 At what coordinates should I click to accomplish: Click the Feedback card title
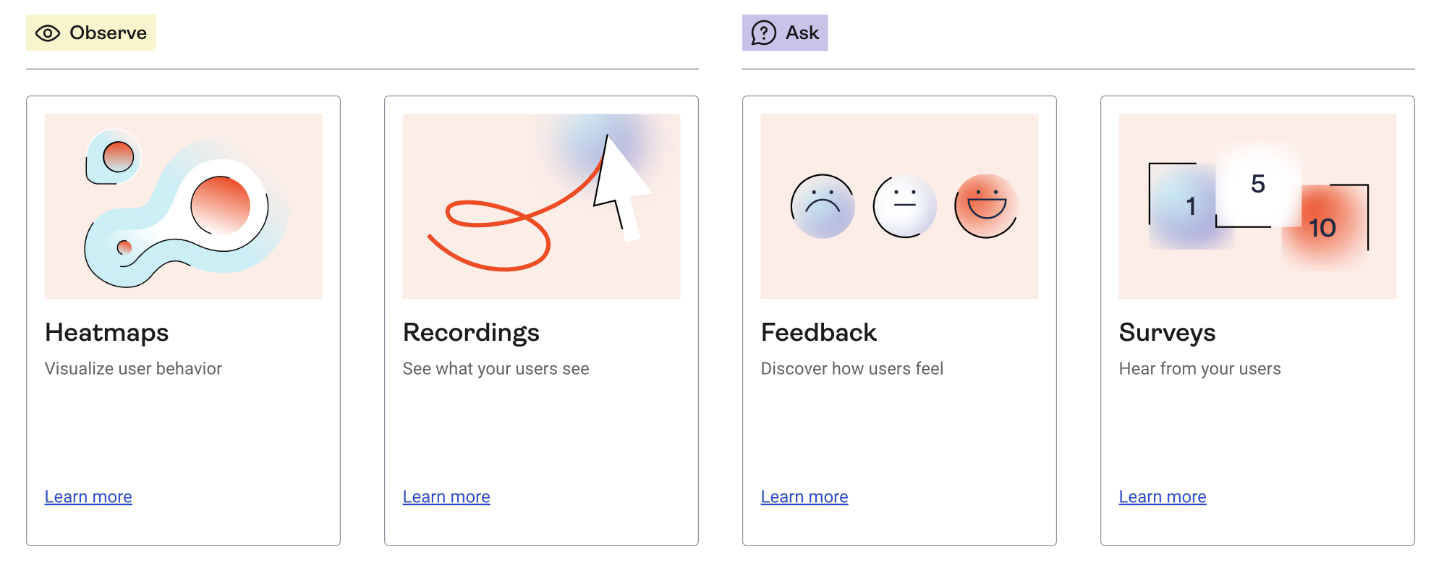[x=819, y=332]
